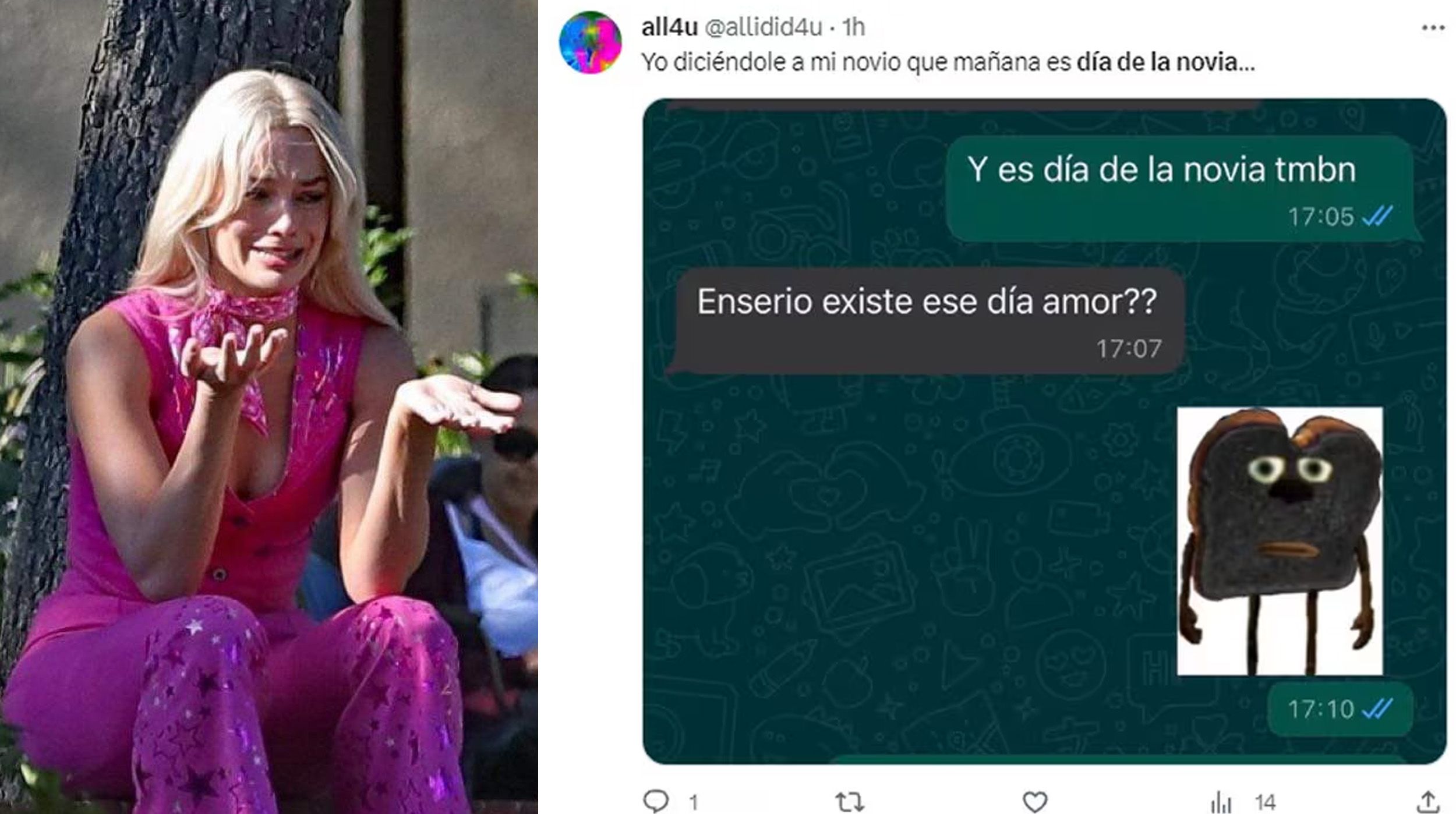
Task: Click the retweet arrows icon
Action: (849, 802)
